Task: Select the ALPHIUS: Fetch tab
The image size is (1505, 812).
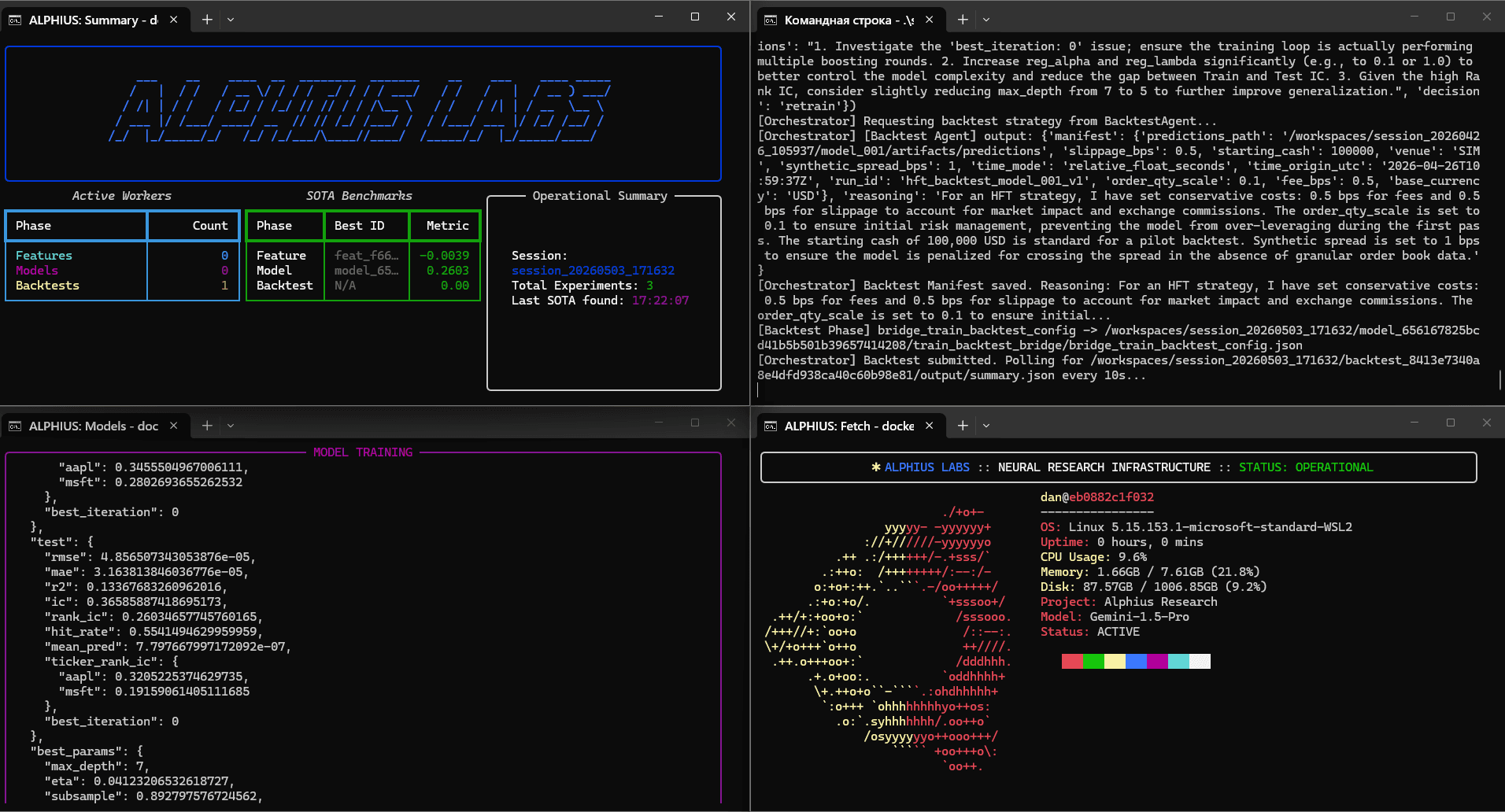Action: pyautogui.click(x=850, y=426)
